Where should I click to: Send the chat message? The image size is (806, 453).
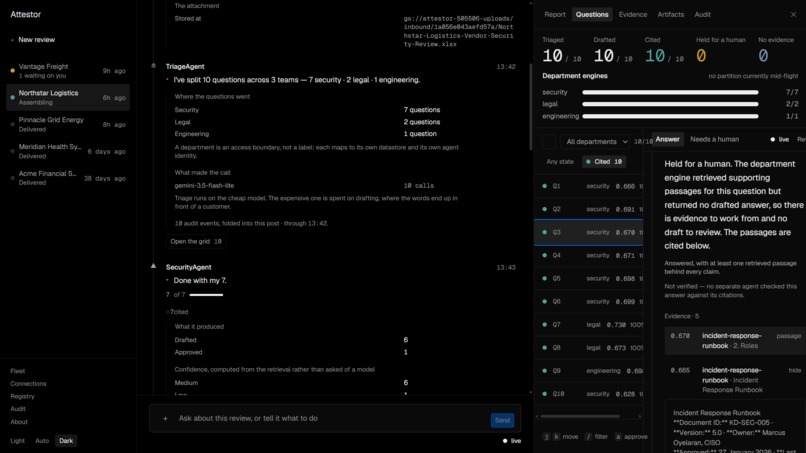pyautogui.click(x=502, y=420)
